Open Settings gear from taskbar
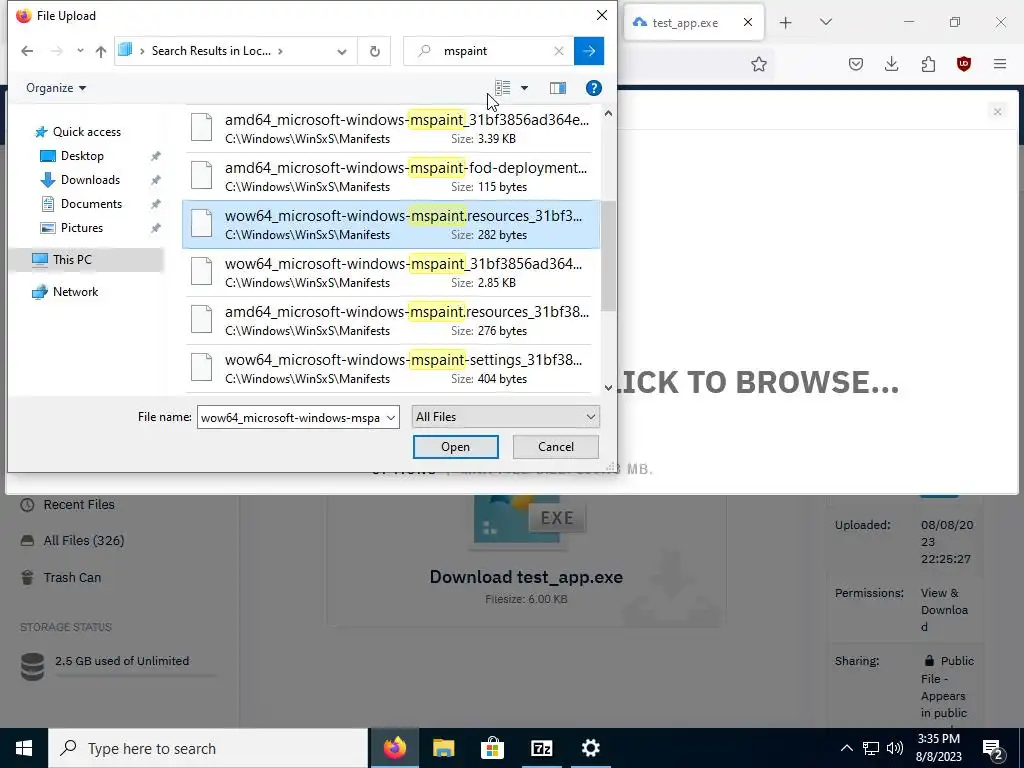This screenshot has width=1024, height=768. tap(590, 748)
